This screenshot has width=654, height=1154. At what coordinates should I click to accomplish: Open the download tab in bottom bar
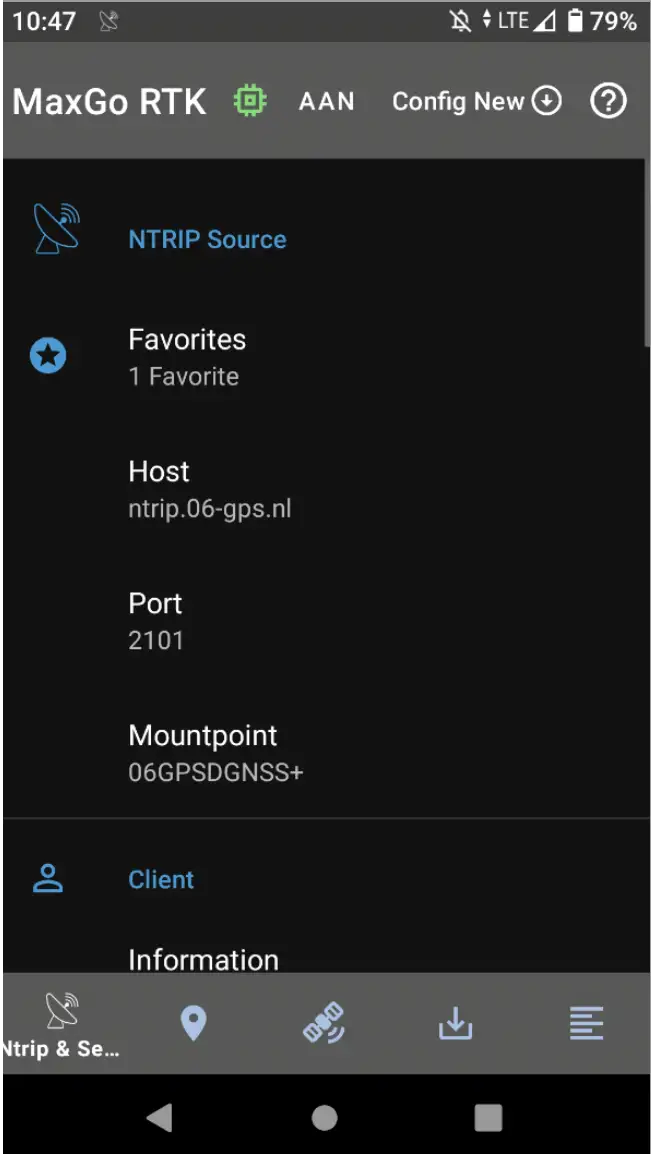(455, 1023)
